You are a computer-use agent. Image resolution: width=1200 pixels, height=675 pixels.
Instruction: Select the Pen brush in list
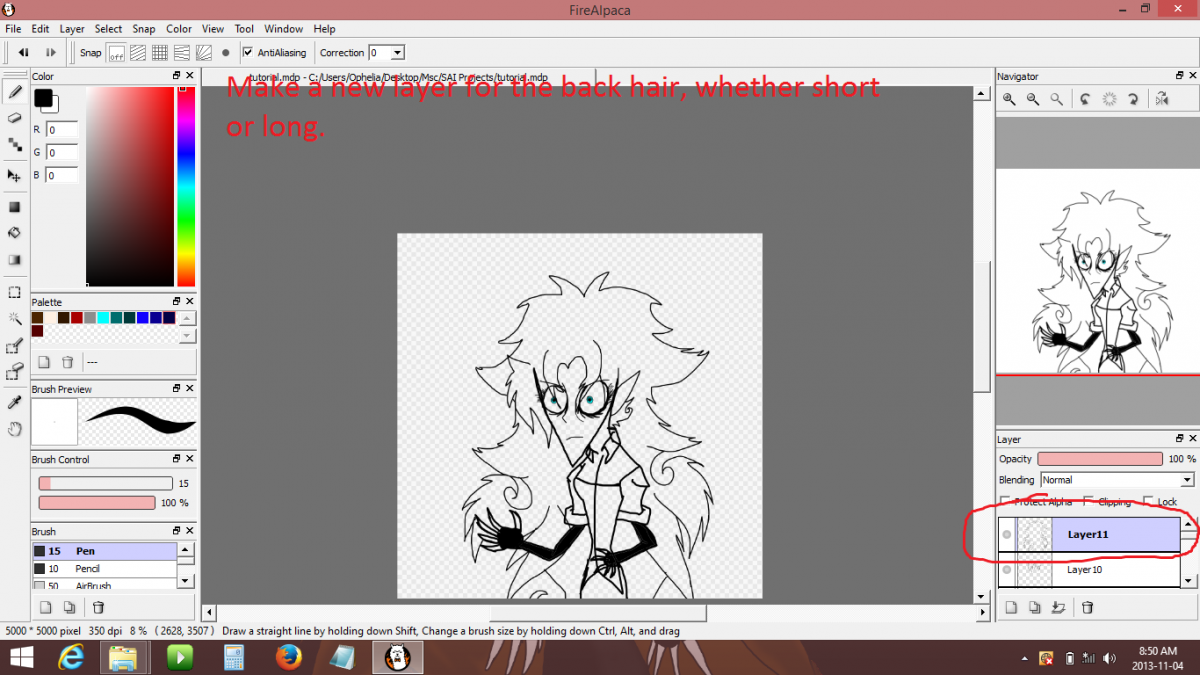pos(104,551)
